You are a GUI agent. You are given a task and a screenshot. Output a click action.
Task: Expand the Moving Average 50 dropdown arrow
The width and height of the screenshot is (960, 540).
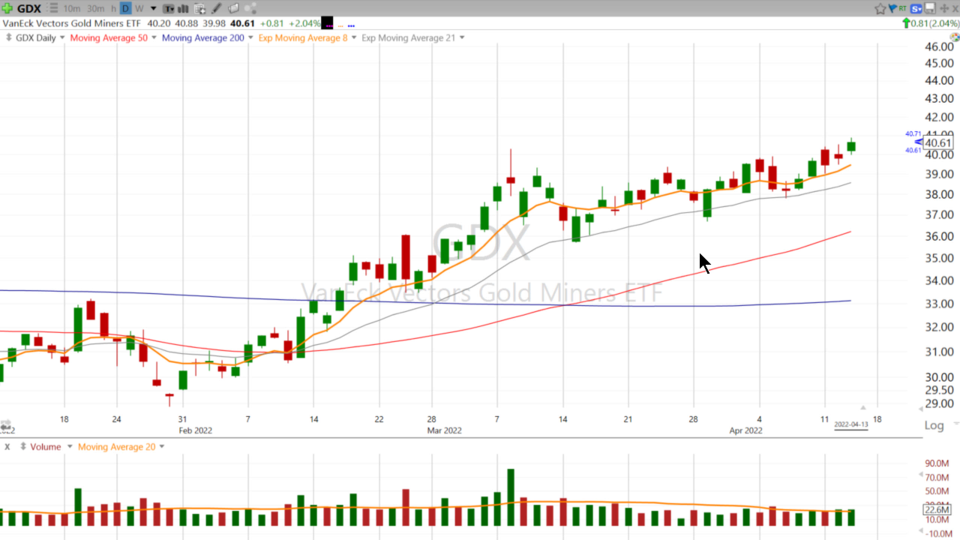pos(154,38)
